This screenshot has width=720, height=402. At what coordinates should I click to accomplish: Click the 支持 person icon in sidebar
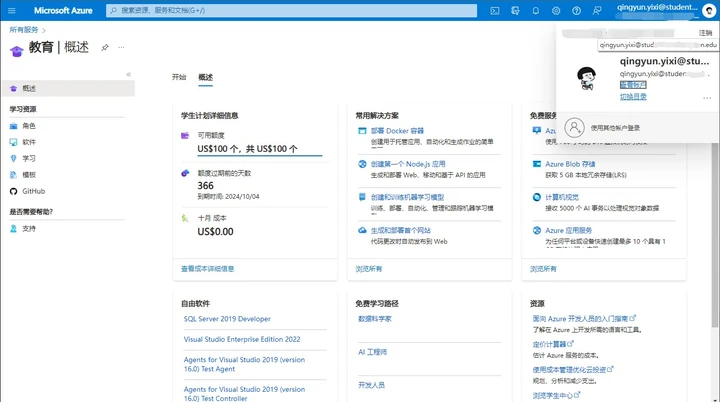[x=13, y=228]
